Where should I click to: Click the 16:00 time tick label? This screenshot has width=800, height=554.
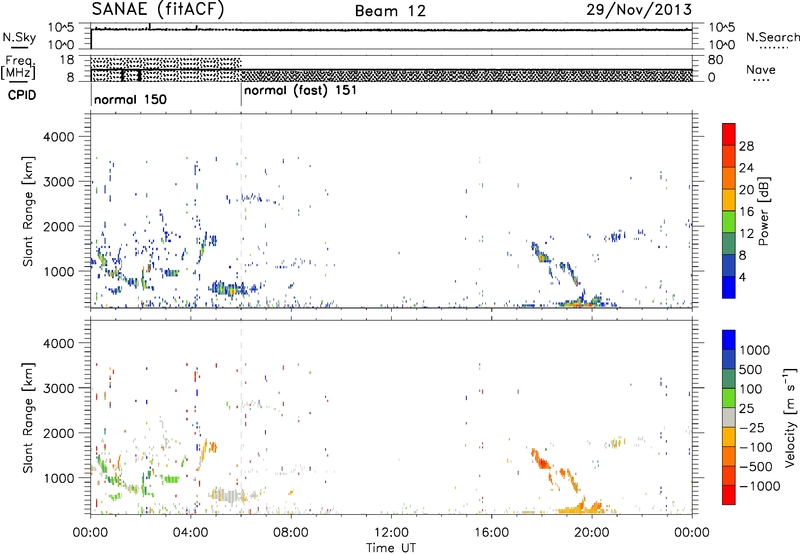click(x=491, y=533)
